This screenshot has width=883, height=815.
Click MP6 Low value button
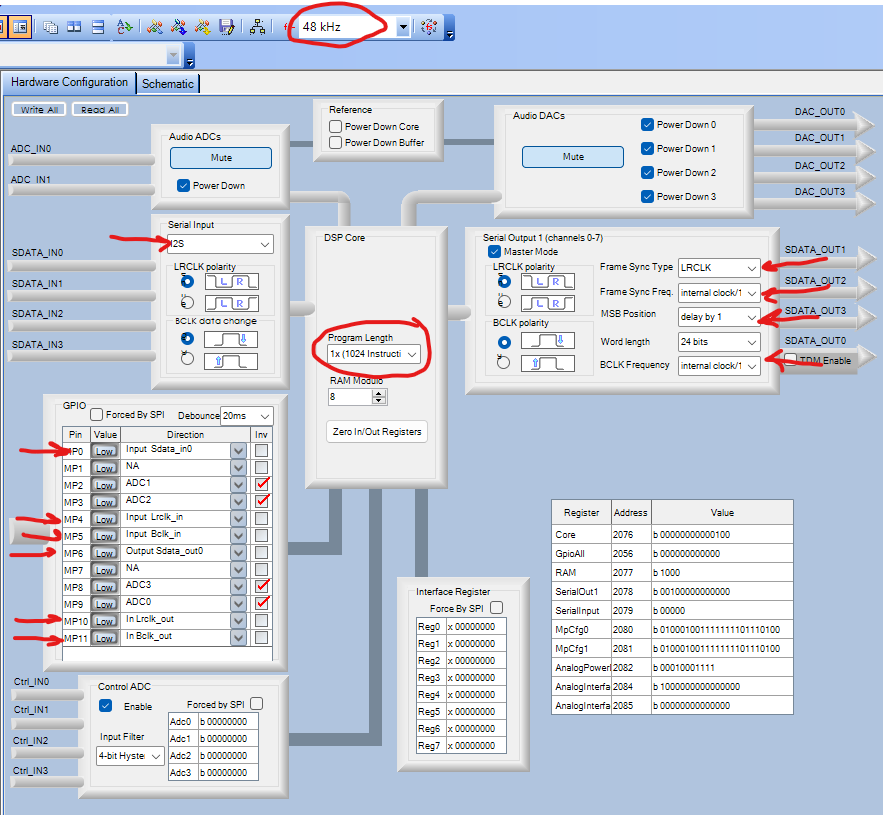coord(105,553)
